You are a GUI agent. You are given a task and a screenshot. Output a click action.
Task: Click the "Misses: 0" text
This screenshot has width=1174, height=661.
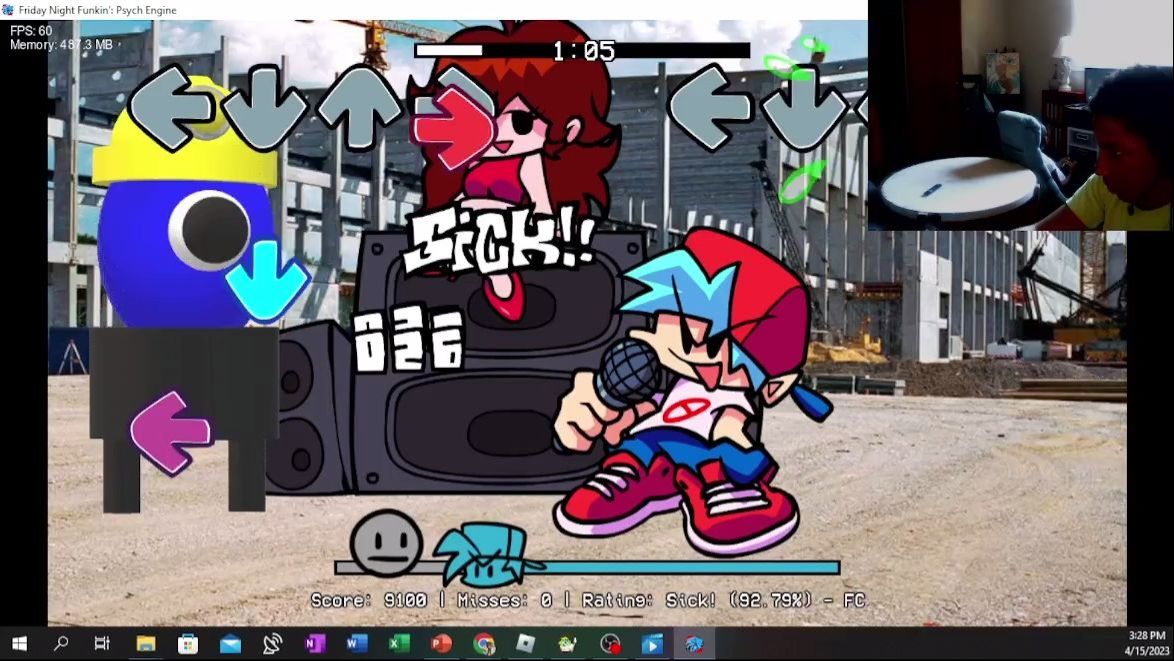coord(505,600)
